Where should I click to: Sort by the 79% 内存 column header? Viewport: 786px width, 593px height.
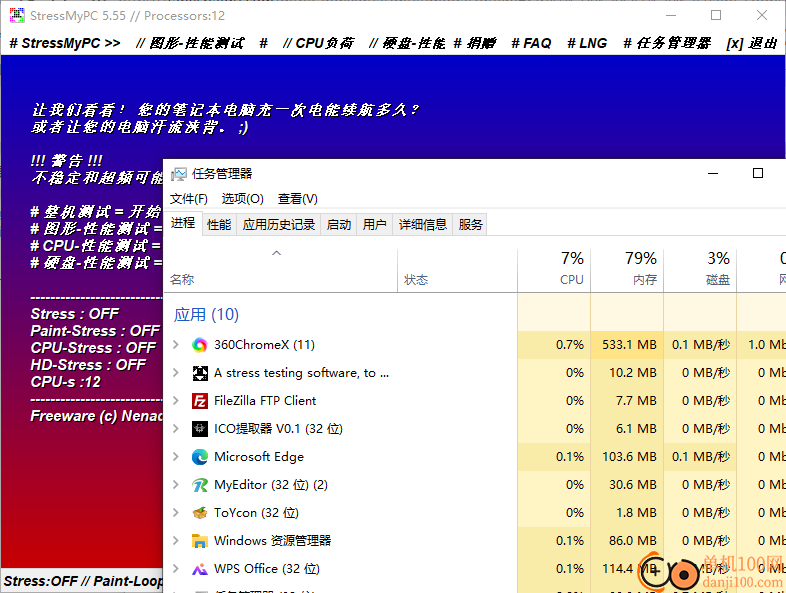627,271
